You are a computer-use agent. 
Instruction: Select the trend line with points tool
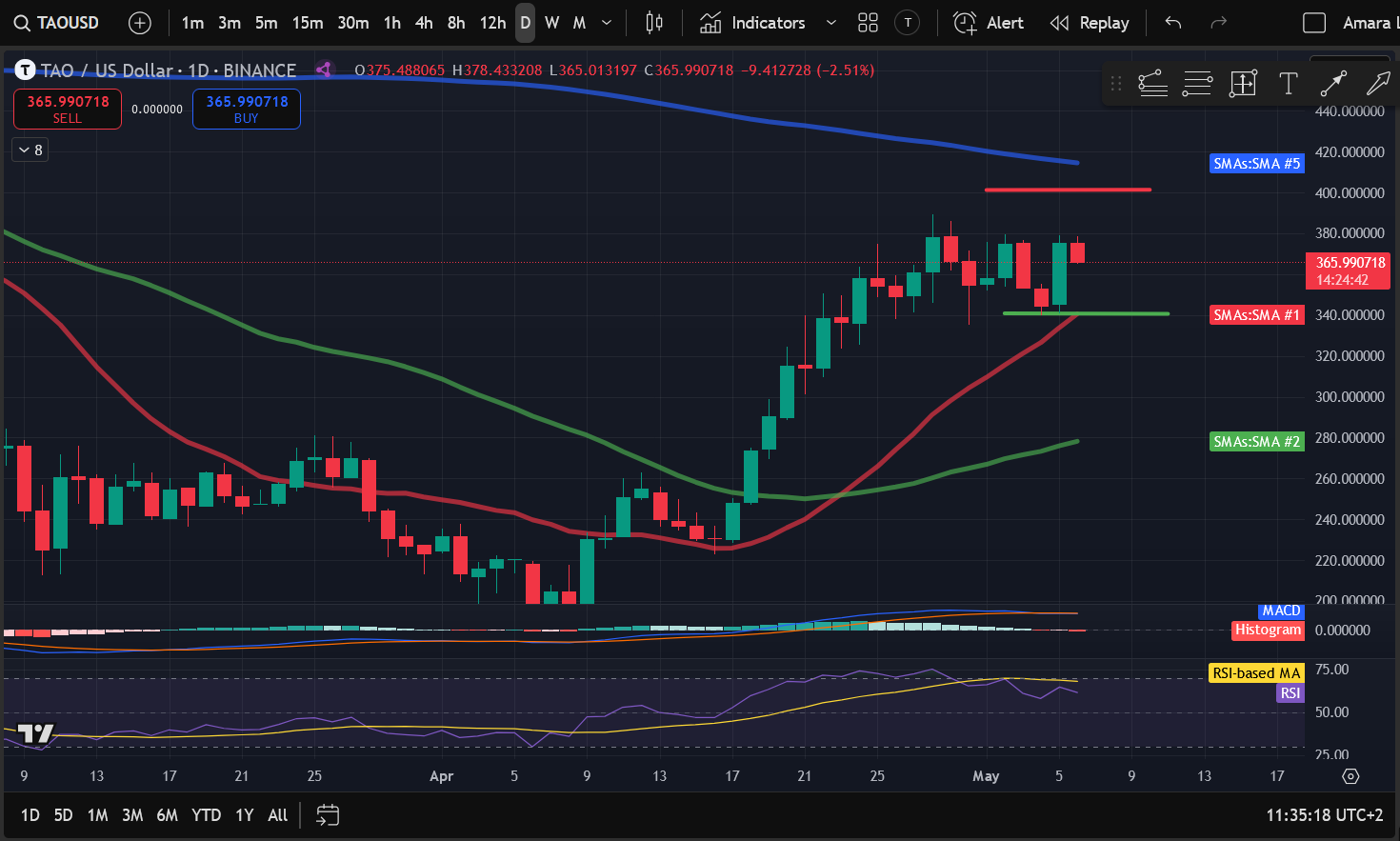pyautogui.click(x=1153, y=84)
